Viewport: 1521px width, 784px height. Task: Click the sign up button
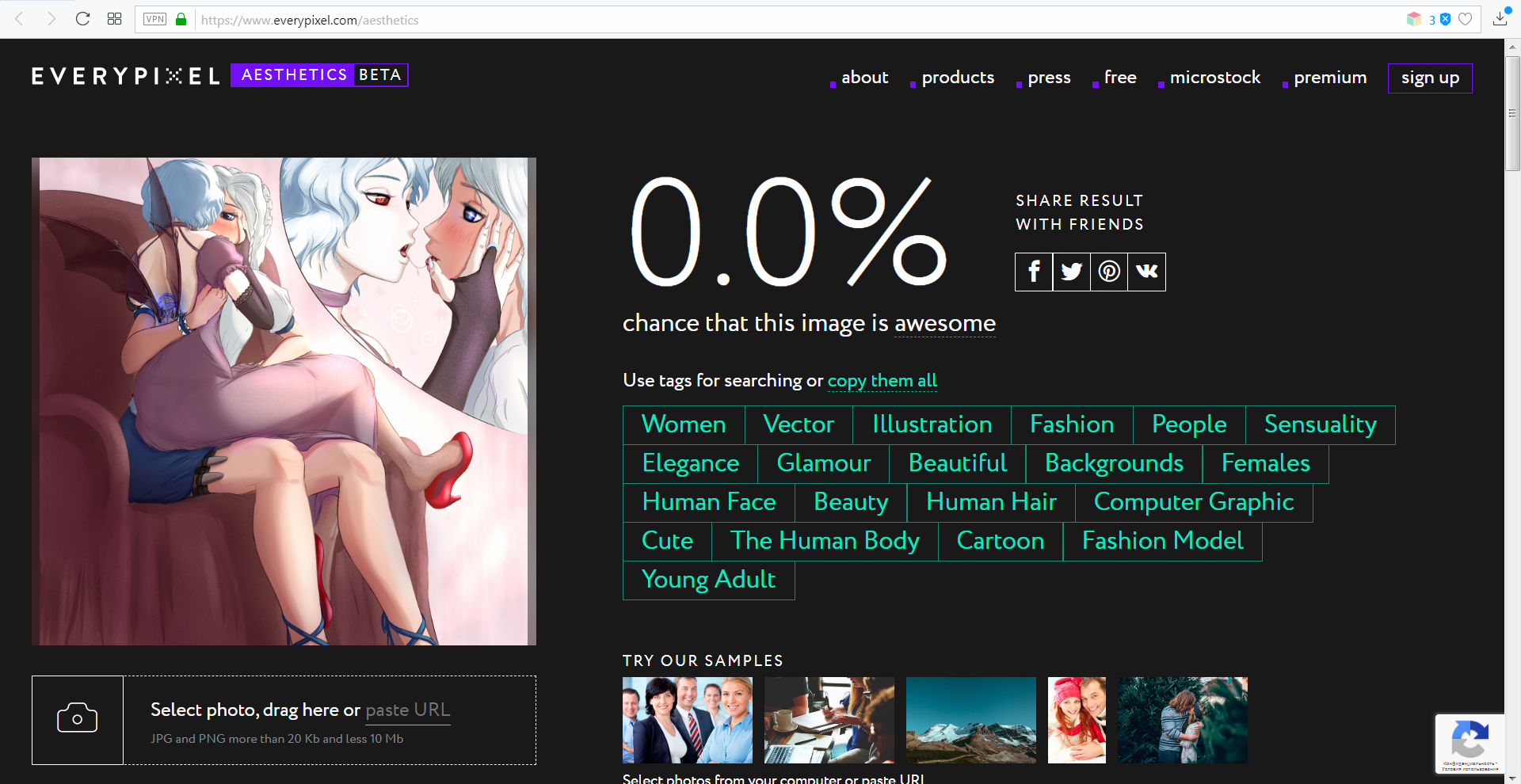(1430, 78)
